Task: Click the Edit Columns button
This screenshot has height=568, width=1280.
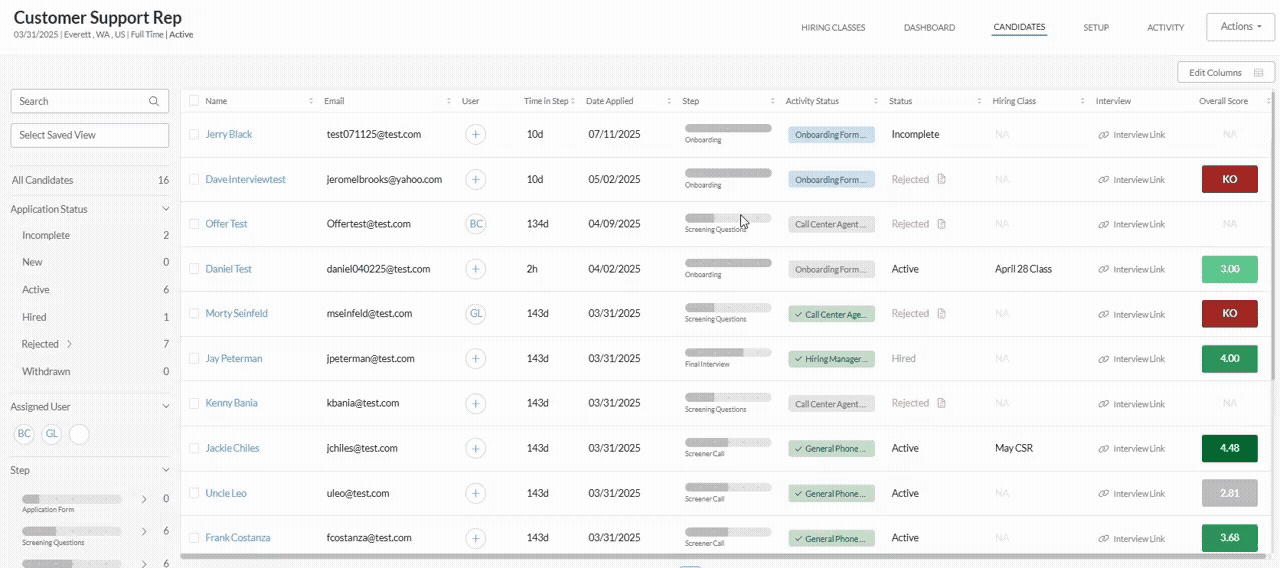Action: pyautogui.click(x=1225, y=72)
